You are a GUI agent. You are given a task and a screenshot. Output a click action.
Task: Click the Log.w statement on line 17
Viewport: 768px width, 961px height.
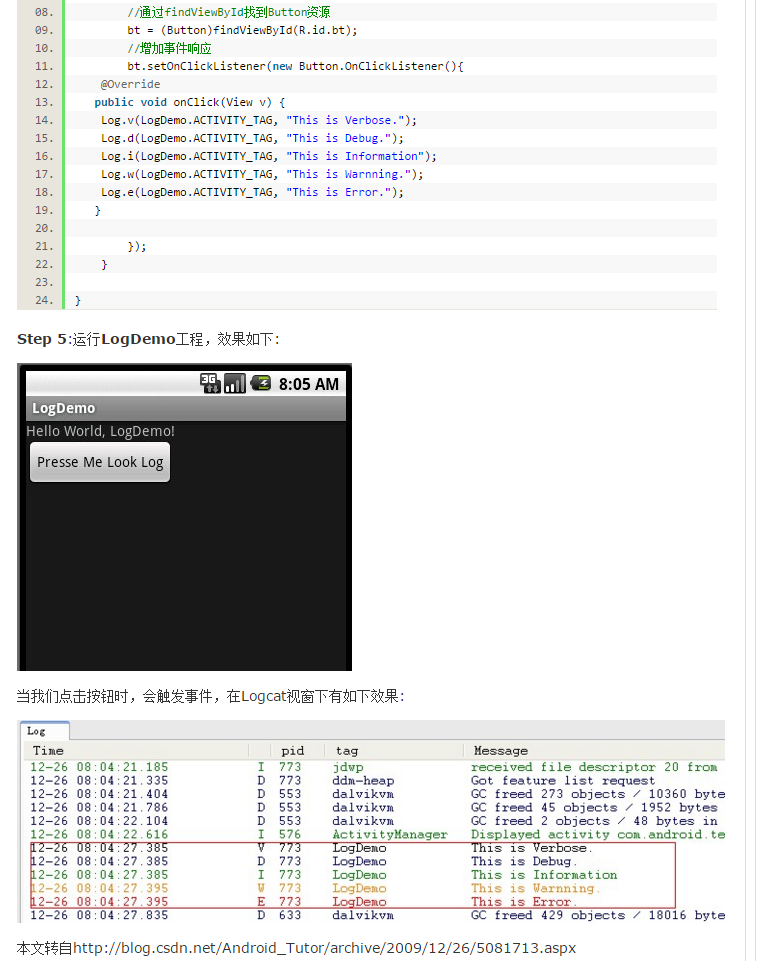pyautogui.click(x=262, y=174)
